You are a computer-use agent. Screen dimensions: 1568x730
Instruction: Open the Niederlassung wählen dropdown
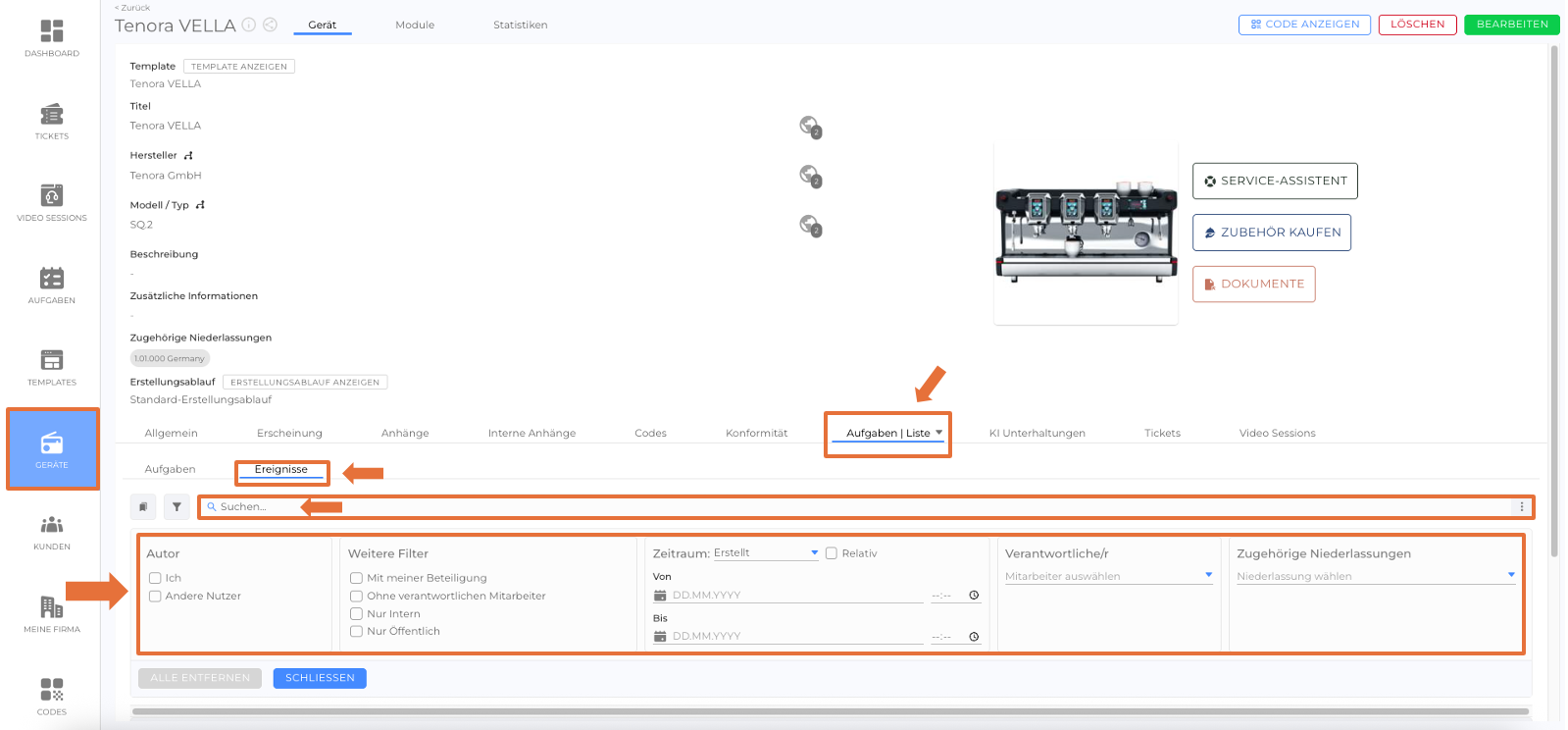pyautogui.click(x=1375, y=576)
